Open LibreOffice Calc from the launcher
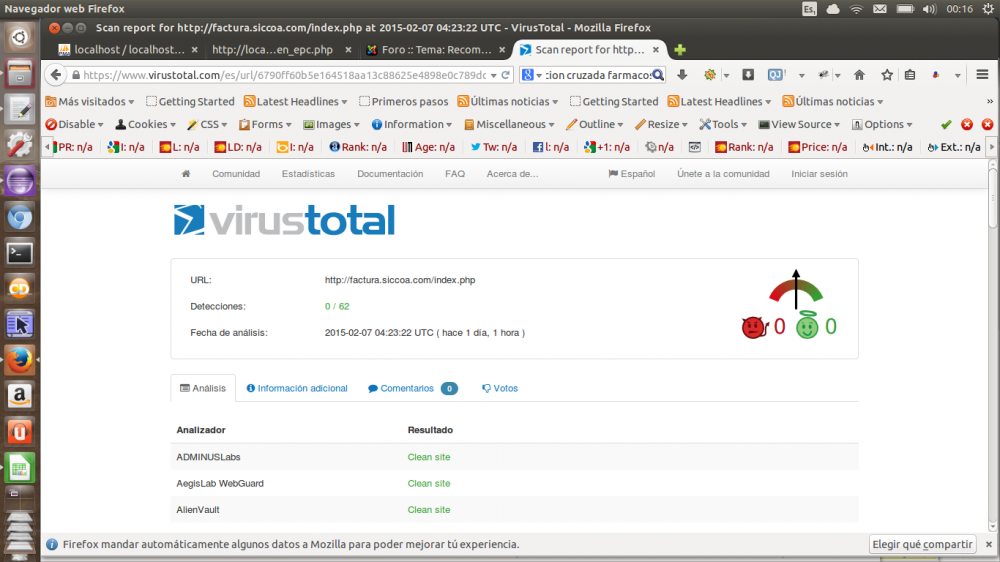 click(20, 468)
